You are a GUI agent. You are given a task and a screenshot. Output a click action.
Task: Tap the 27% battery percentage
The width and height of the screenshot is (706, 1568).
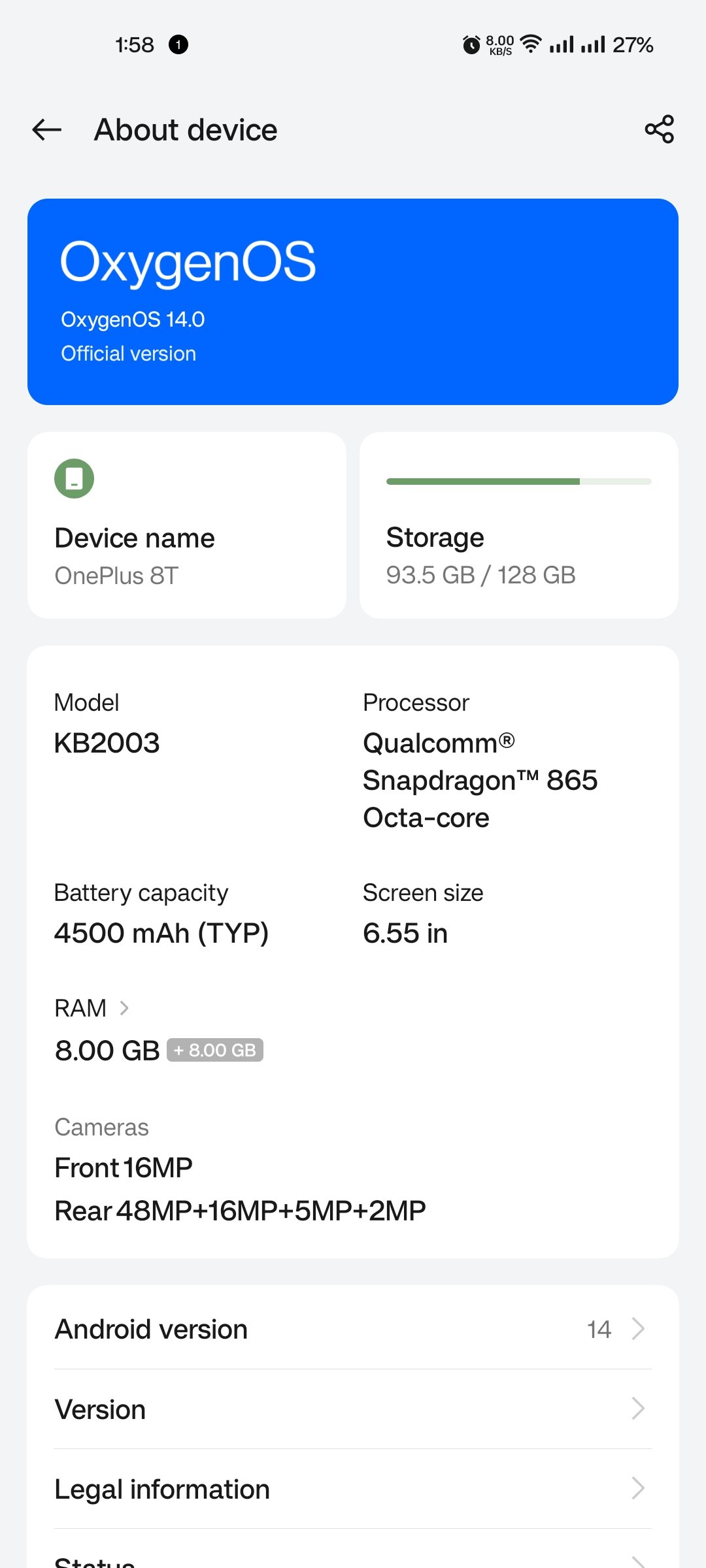pos(633,44)
